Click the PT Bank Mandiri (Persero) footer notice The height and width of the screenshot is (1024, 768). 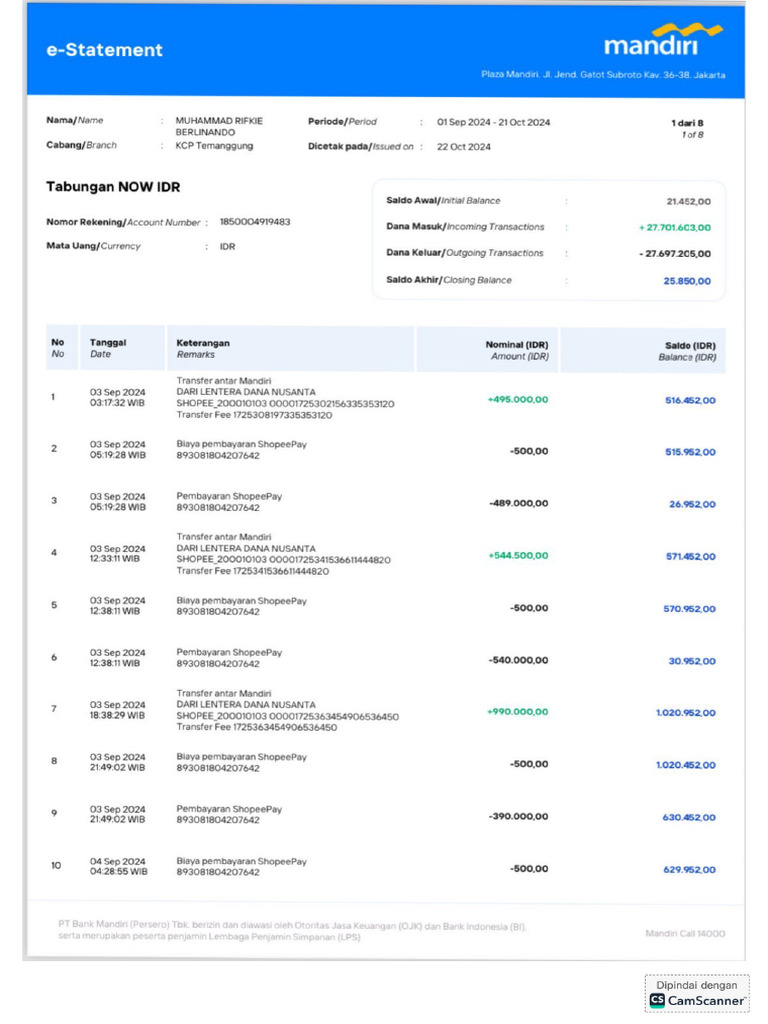pyautogui.click(x=292, y=931)
